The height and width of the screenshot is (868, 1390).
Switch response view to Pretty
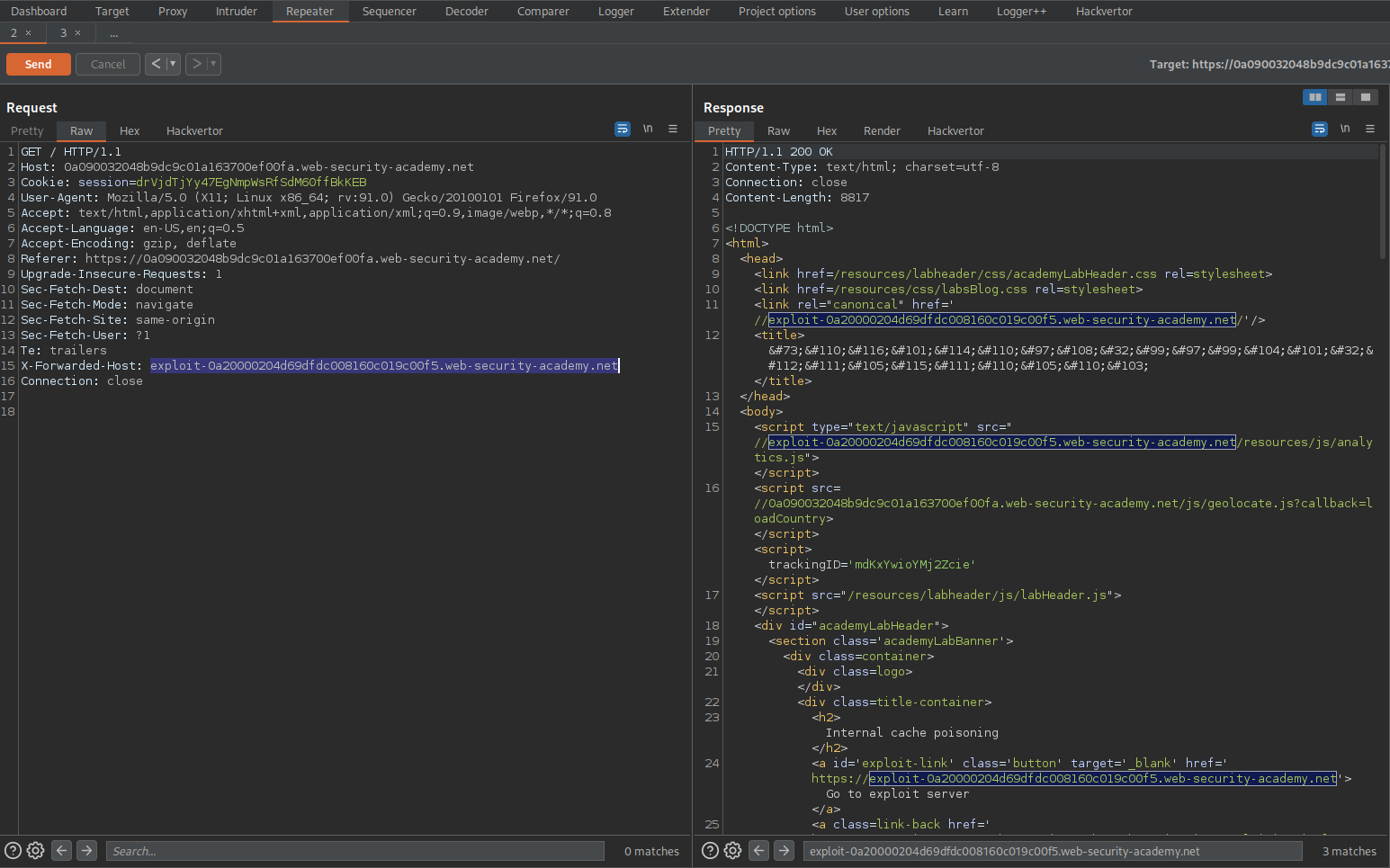pyautogui.click(x=724, y=131)
